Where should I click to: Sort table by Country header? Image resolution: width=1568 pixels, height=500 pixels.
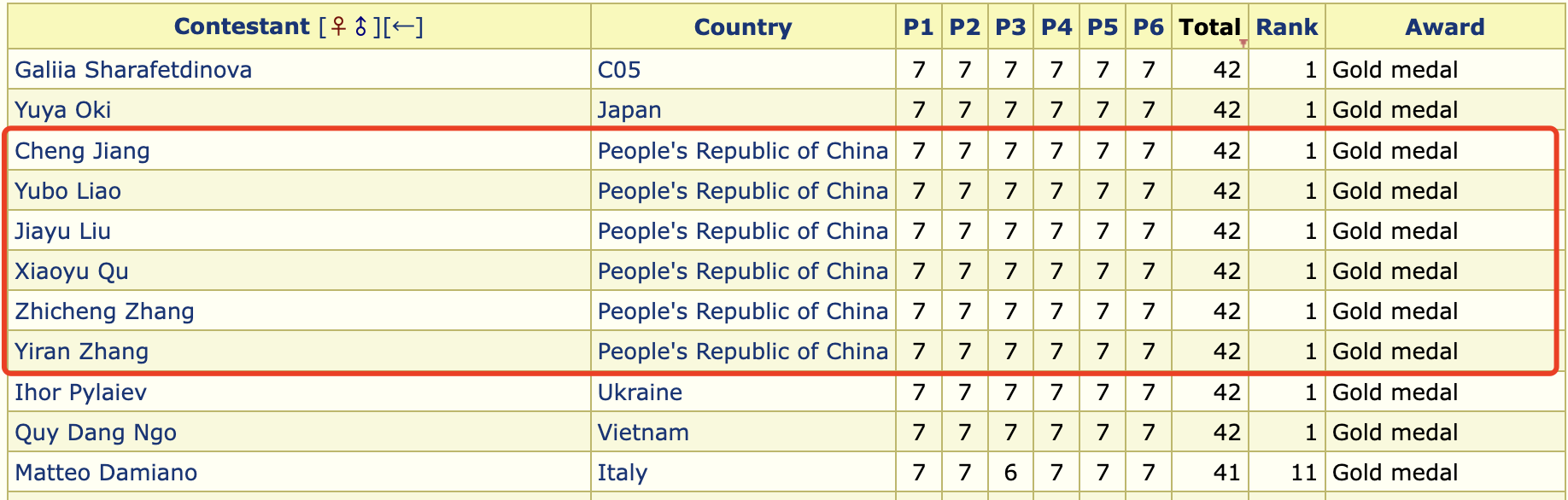point(742,28)
